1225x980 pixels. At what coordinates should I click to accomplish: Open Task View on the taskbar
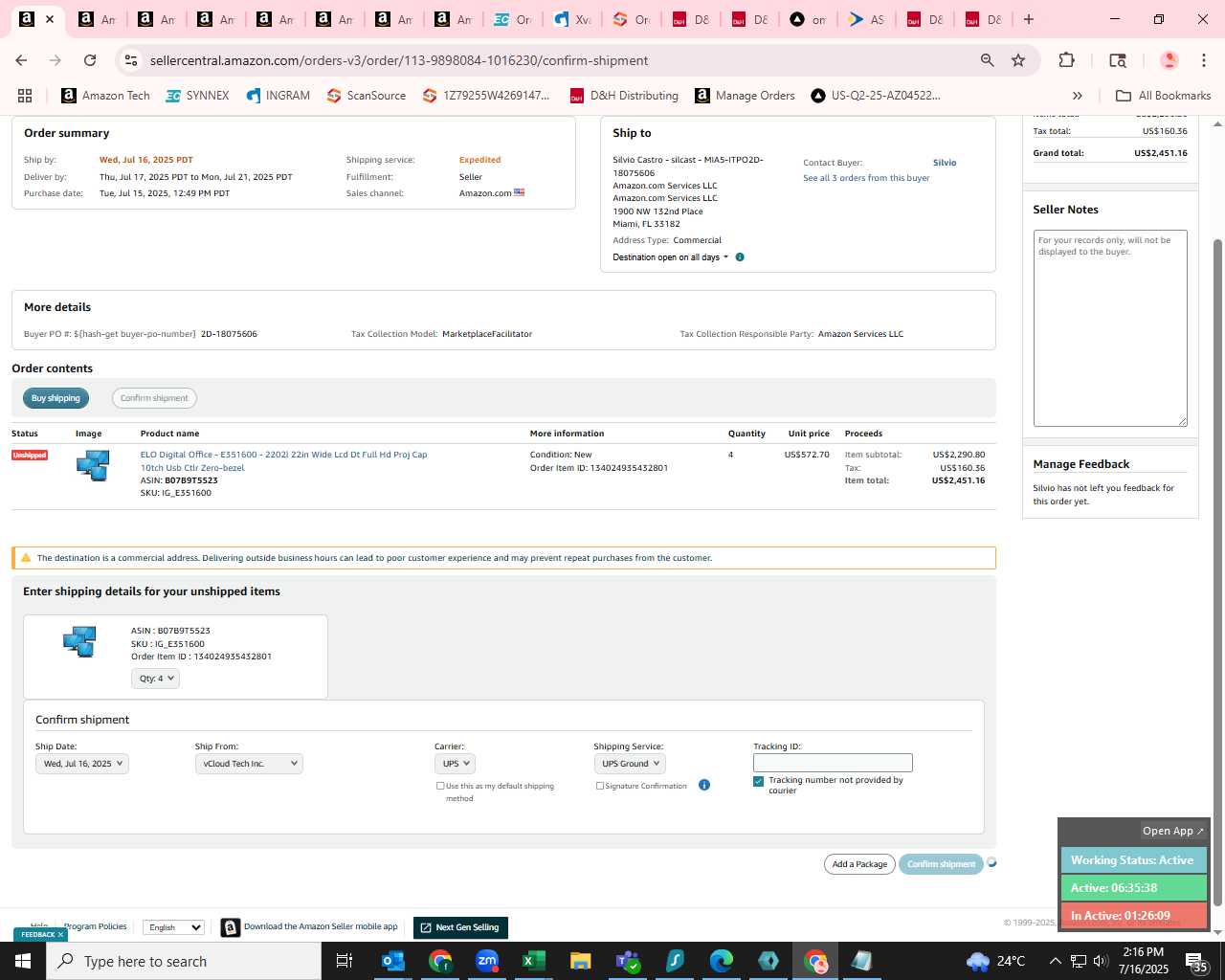(x=345, y=961)
